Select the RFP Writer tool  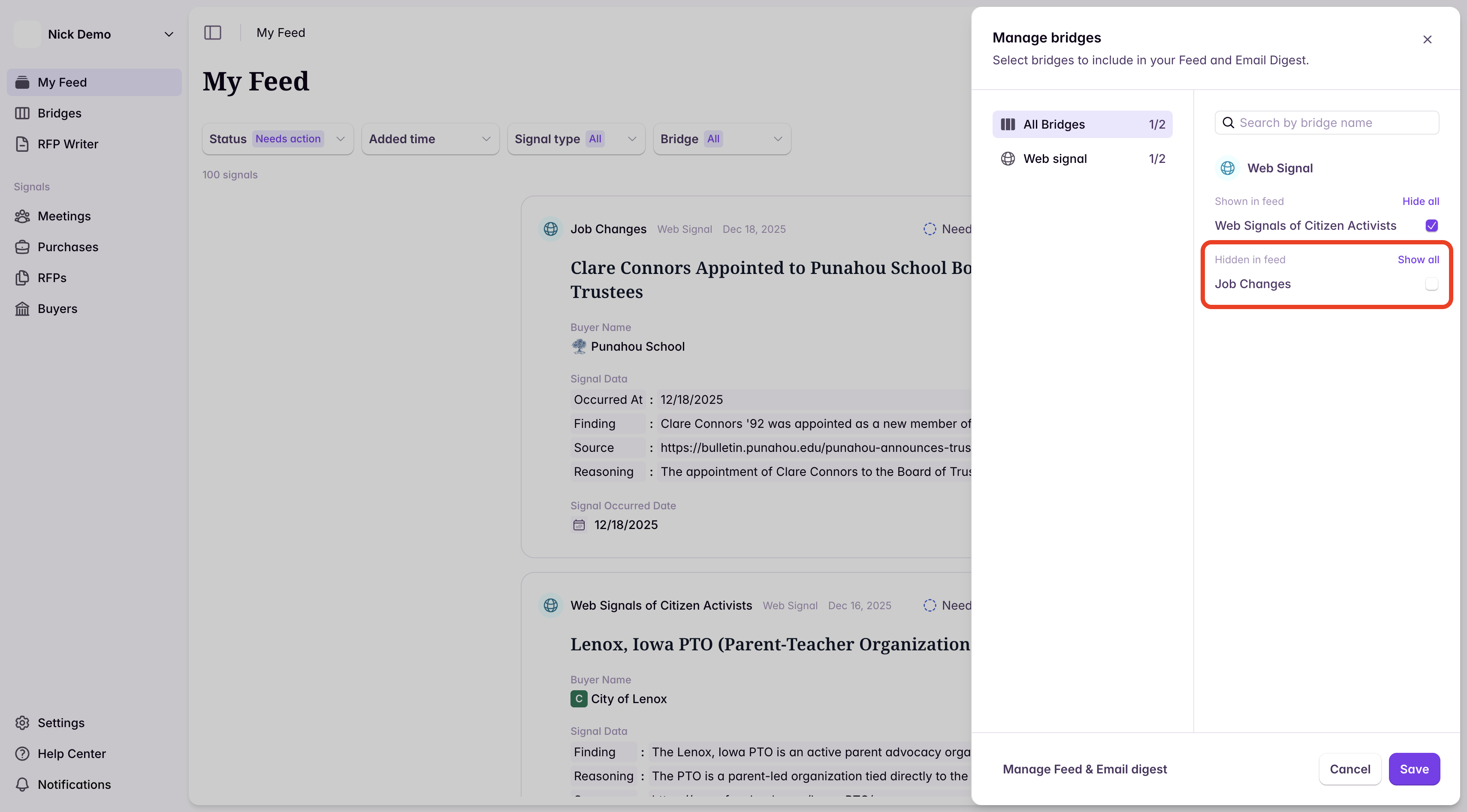coord(67,143)
